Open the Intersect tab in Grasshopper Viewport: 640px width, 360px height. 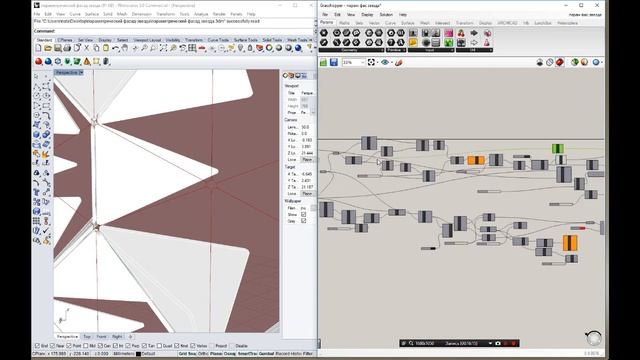[x=442, y=23]
